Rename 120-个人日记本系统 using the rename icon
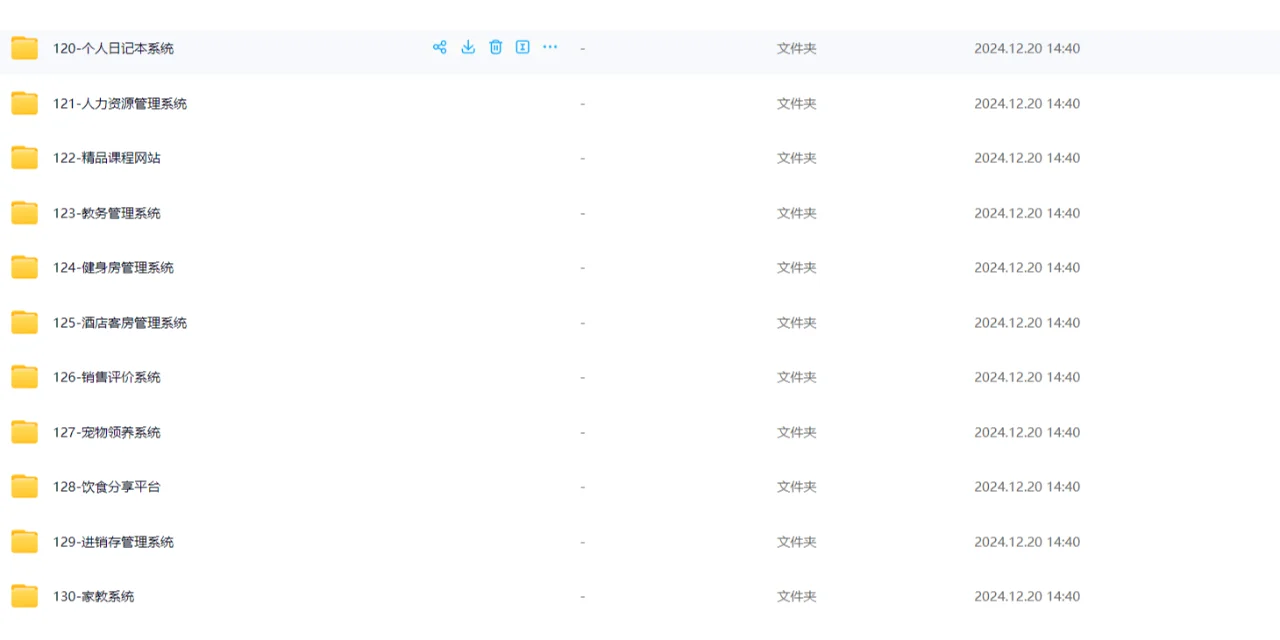The width and height of the screenshot is (1280, 640). click(522, 46)
